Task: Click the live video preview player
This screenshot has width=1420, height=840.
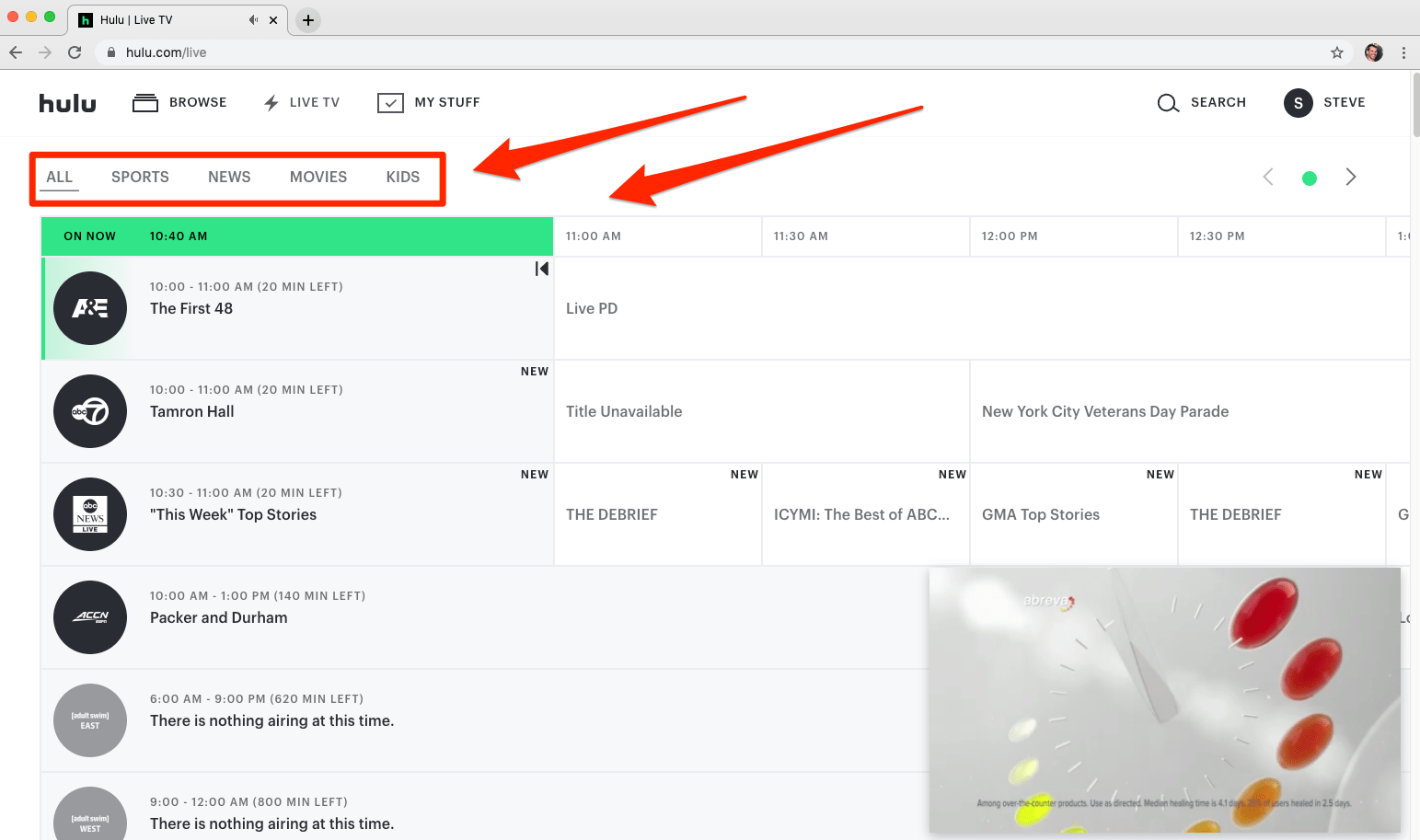Action: click(x=1165, y=700)
